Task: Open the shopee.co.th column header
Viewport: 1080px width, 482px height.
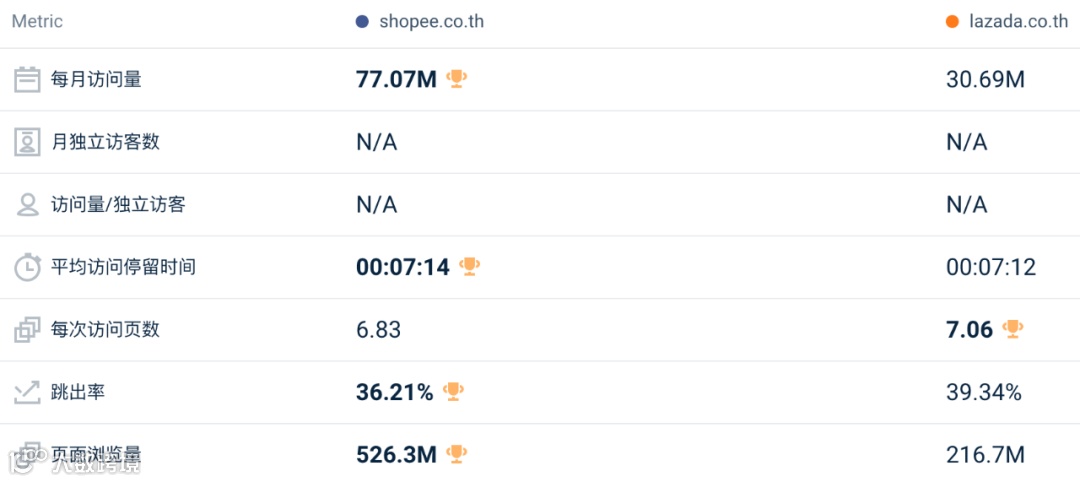Action: [x=432, y=22]
